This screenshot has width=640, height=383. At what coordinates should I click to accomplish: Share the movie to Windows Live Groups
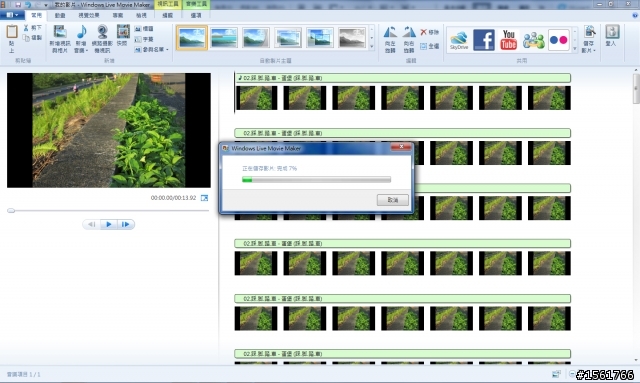(533, 40)
